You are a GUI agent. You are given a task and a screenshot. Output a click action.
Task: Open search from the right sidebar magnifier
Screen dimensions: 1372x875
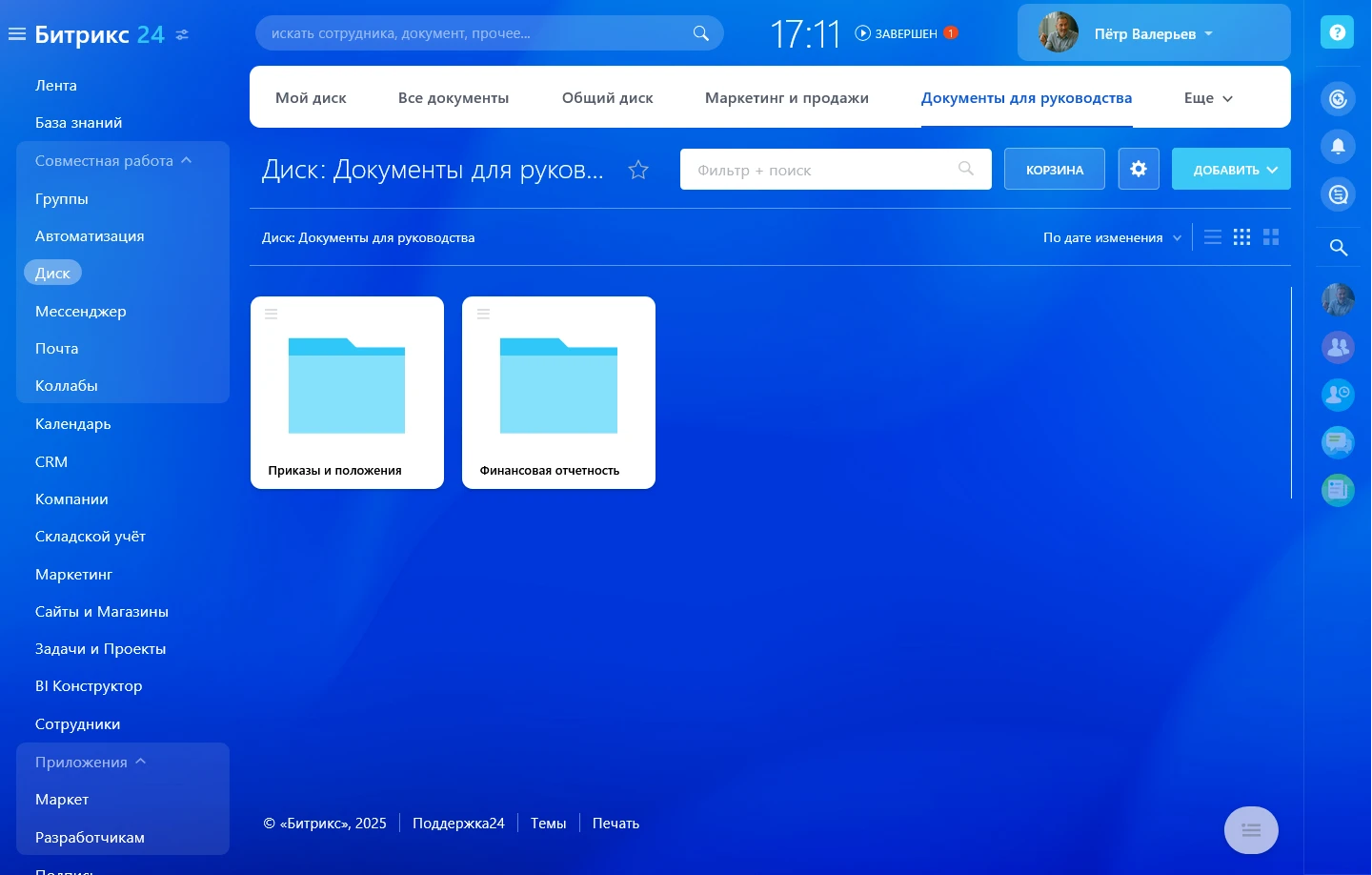pyautogui.click(x=1338, y=247)
